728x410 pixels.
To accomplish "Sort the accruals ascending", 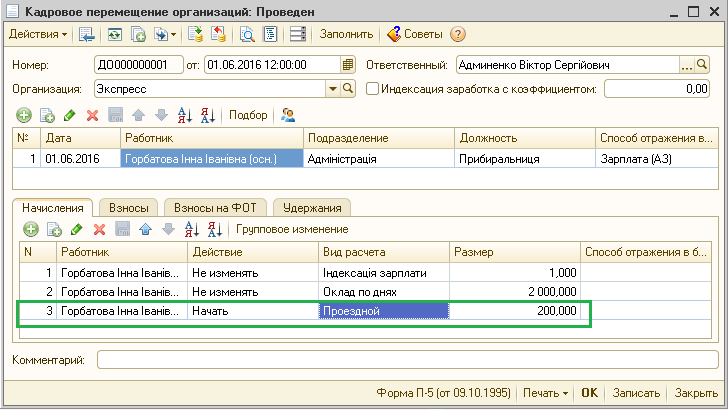I will (x=191, y=229).
